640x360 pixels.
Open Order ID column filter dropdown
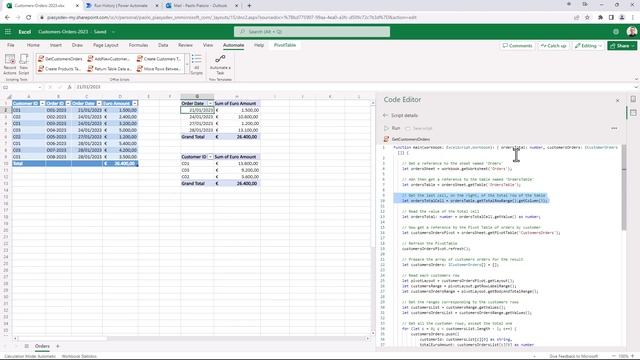coord(68,103)
